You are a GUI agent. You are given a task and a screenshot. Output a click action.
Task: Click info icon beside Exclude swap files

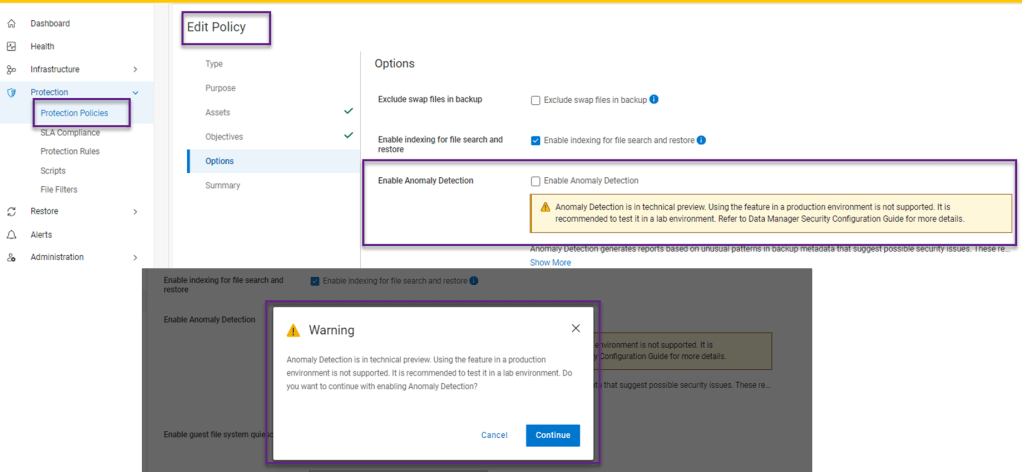654,100
